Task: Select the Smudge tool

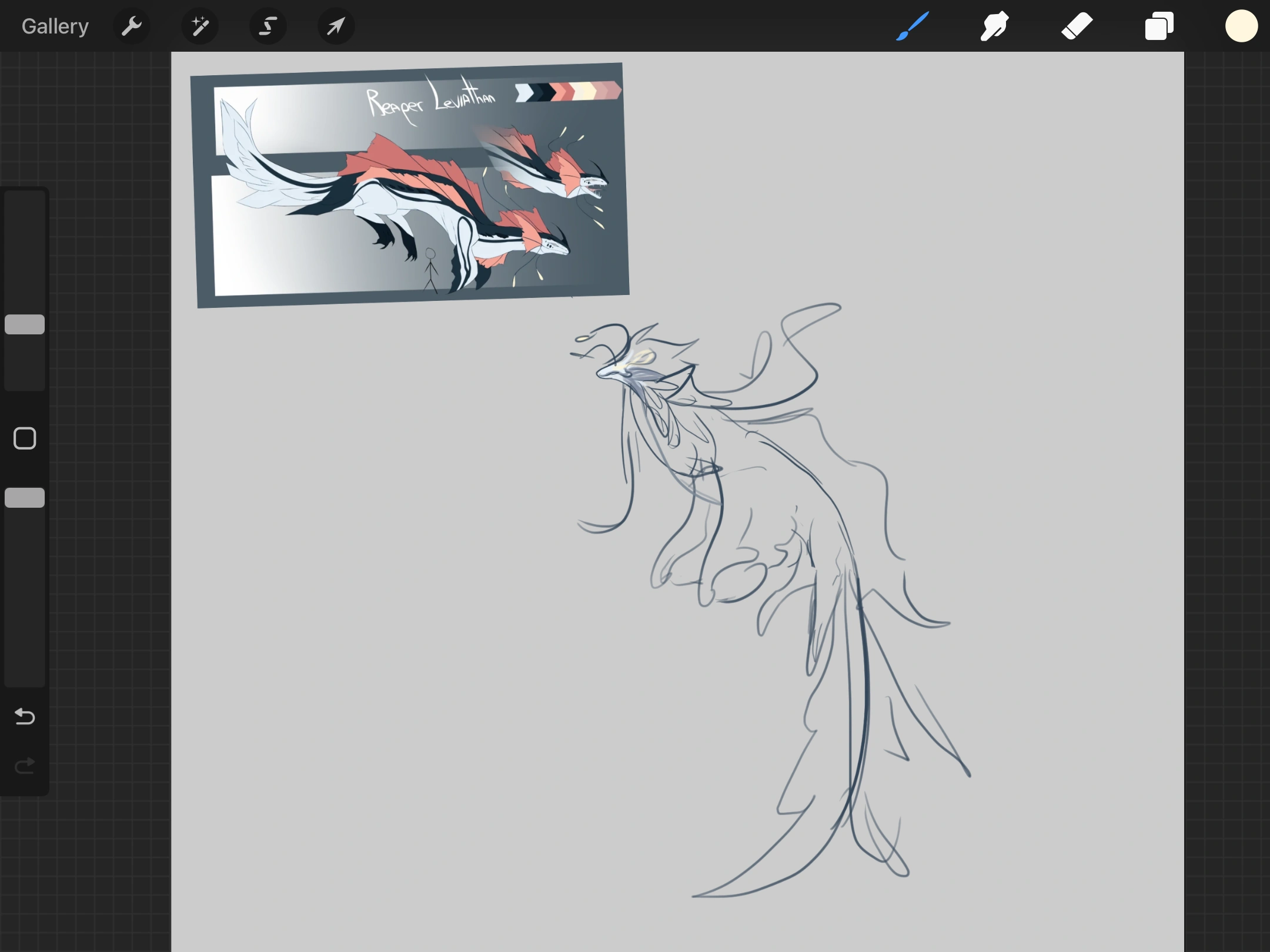Action: 994,26
